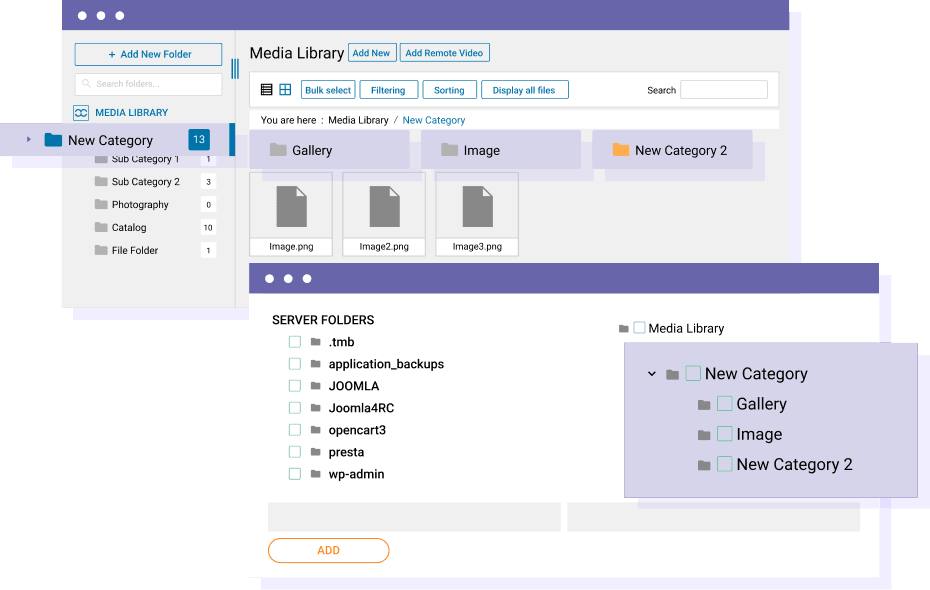
Task: Check the JOOMLA server folder checkbox
Action: click(x=295, y=385)
